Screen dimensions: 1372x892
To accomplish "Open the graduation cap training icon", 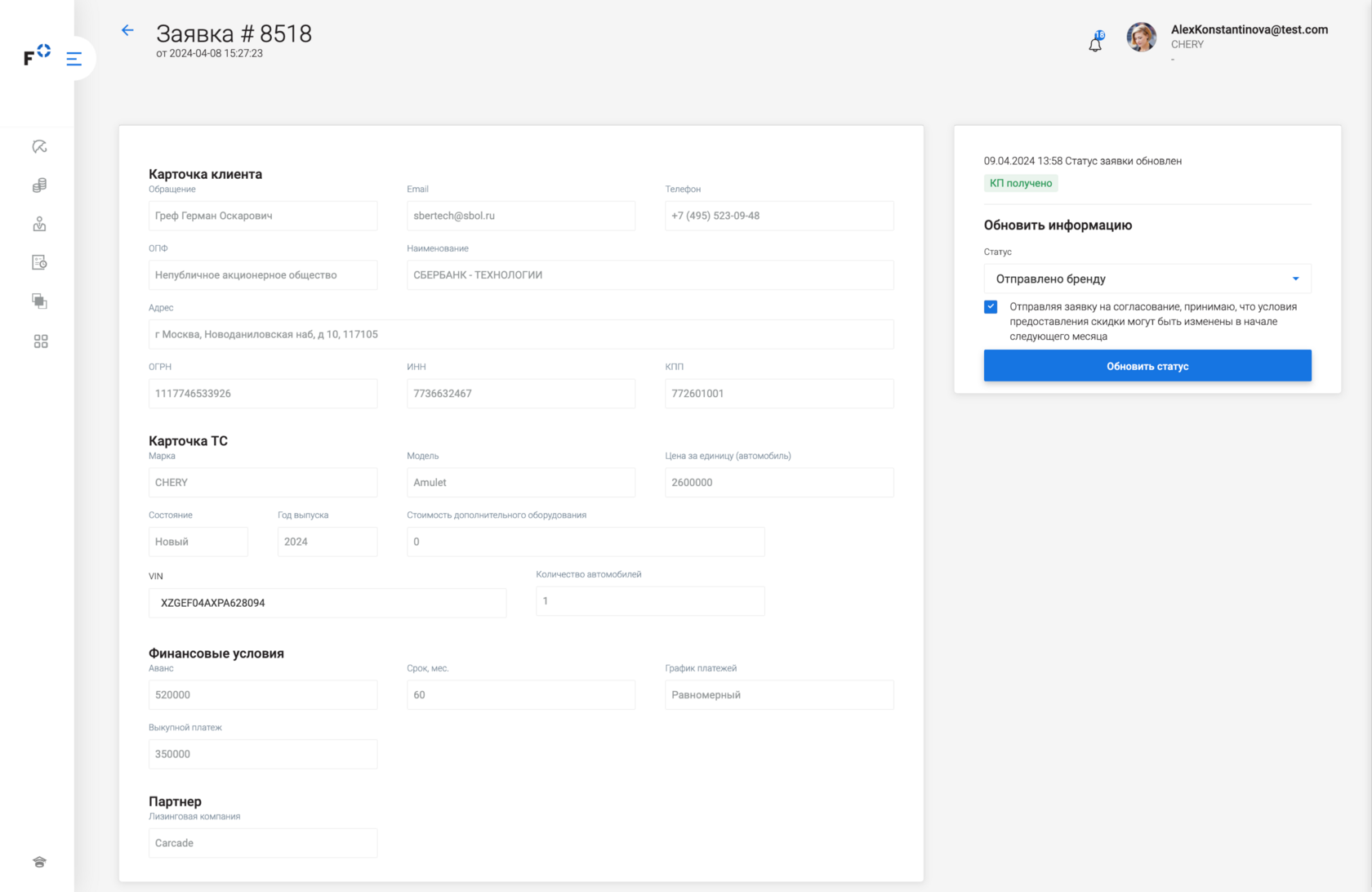I will coord(39,862).
